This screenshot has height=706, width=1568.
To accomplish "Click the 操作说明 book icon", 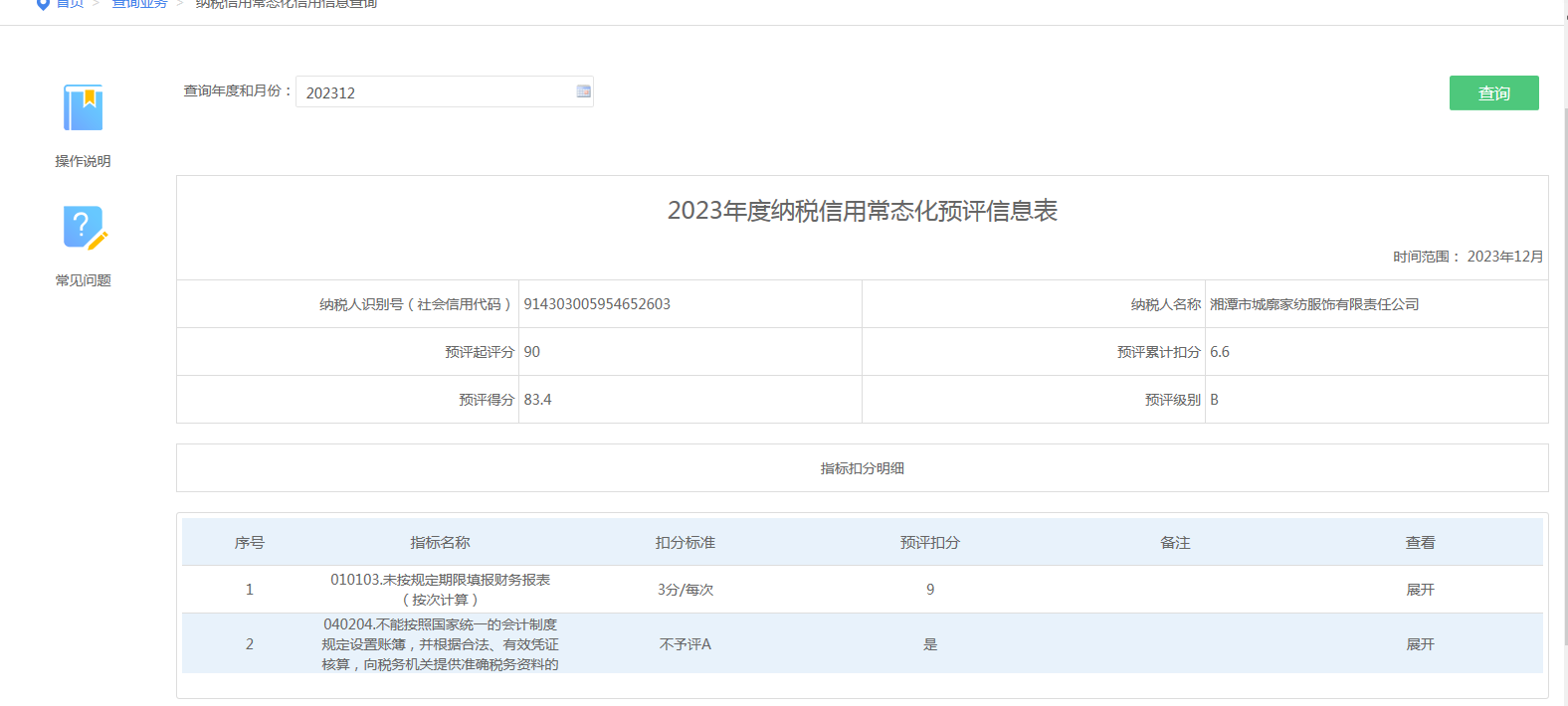I will [84, 108].
